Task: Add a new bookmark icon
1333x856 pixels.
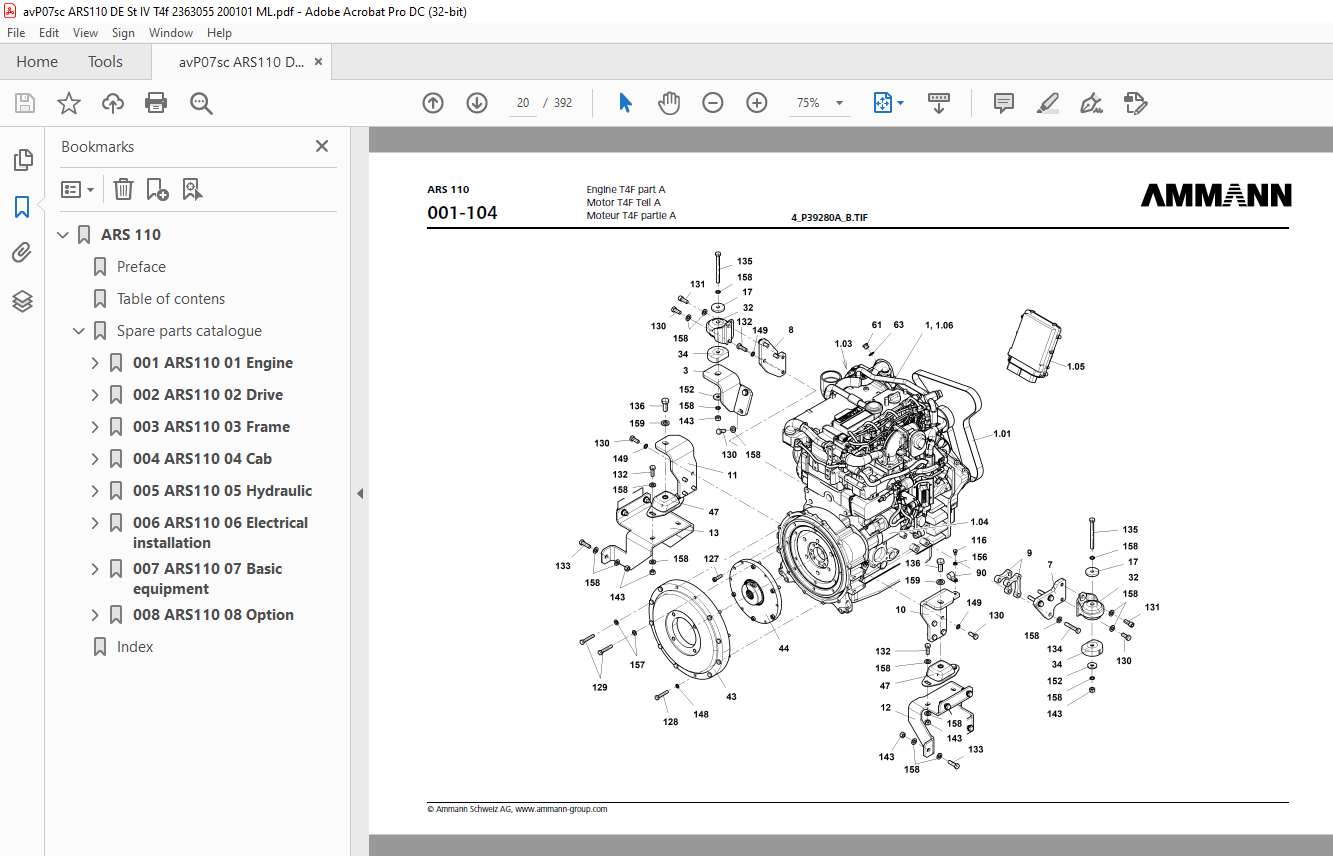Action: pos(158,189)
